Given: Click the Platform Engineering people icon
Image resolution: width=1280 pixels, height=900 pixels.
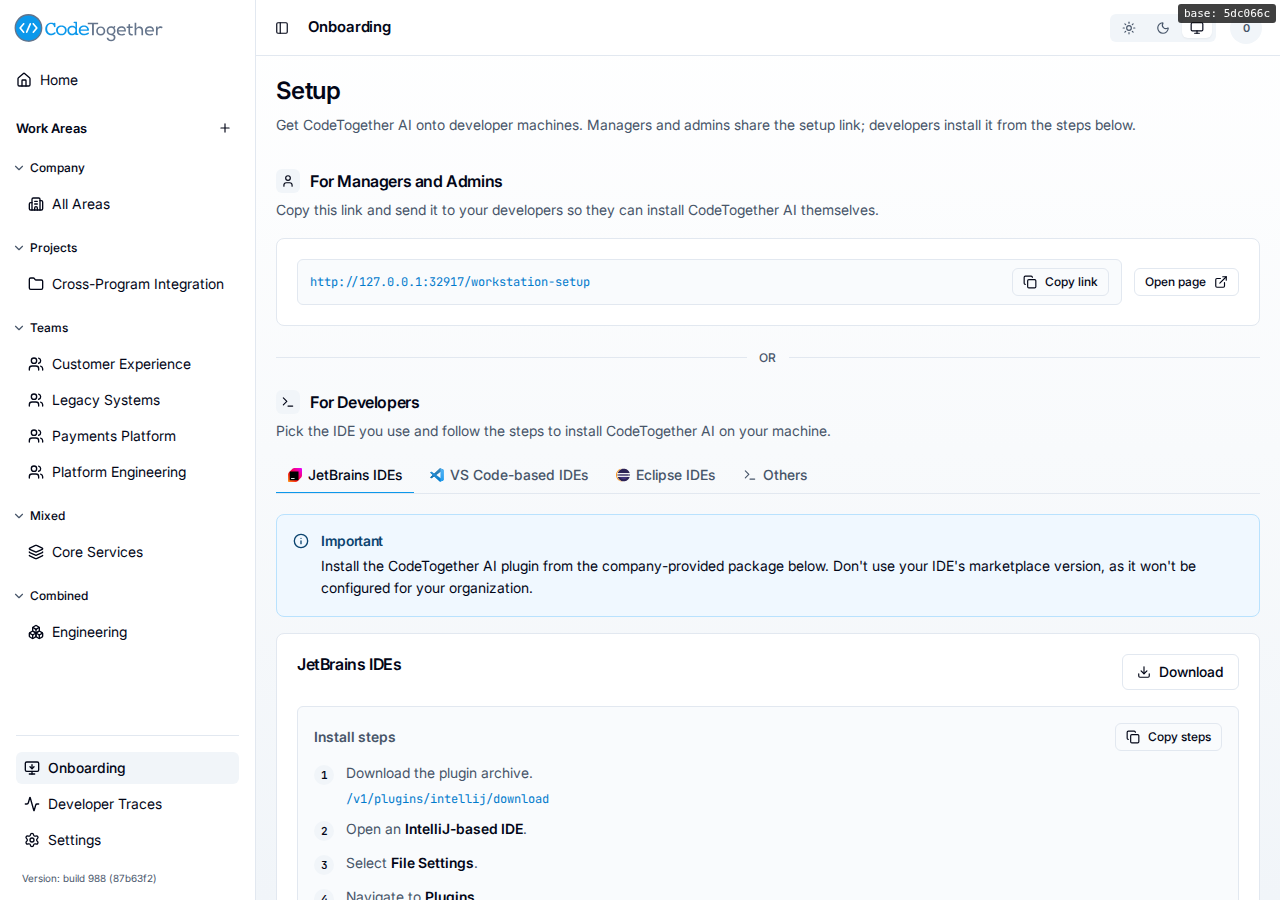Looking at the screenshot, I should click(x=36, y=472).
